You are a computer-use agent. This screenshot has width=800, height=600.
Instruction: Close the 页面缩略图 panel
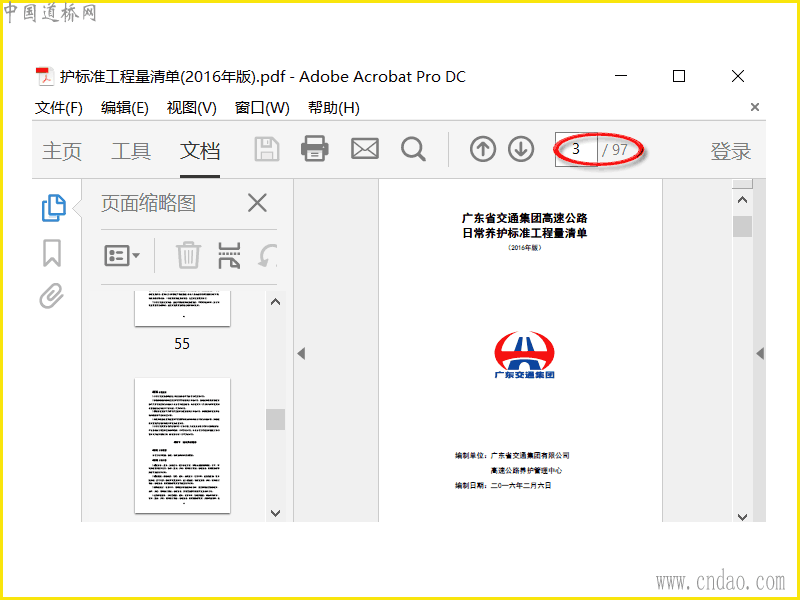257,203
